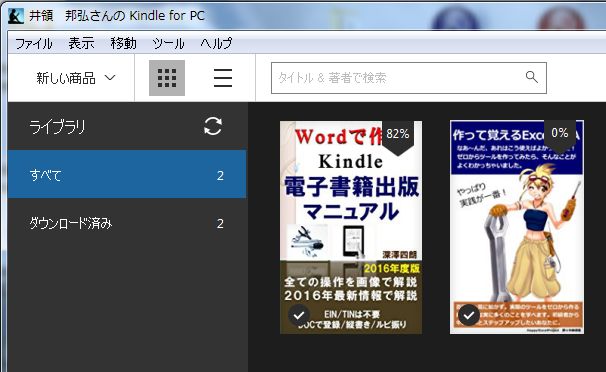Click the search magnifier icon
This screenshot has width=606, height=372.
[532, 77]
